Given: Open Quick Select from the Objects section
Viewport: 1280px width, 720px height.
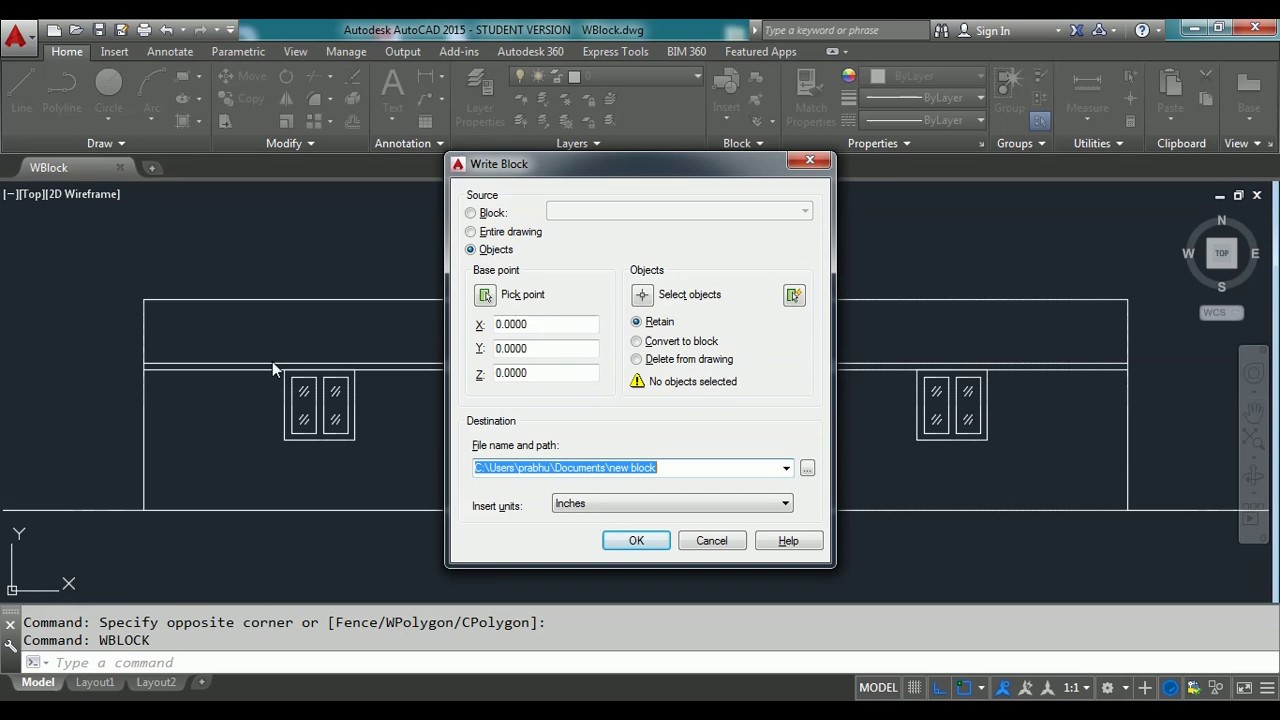Looking at the screenshot, I should [x=794, y=295].
